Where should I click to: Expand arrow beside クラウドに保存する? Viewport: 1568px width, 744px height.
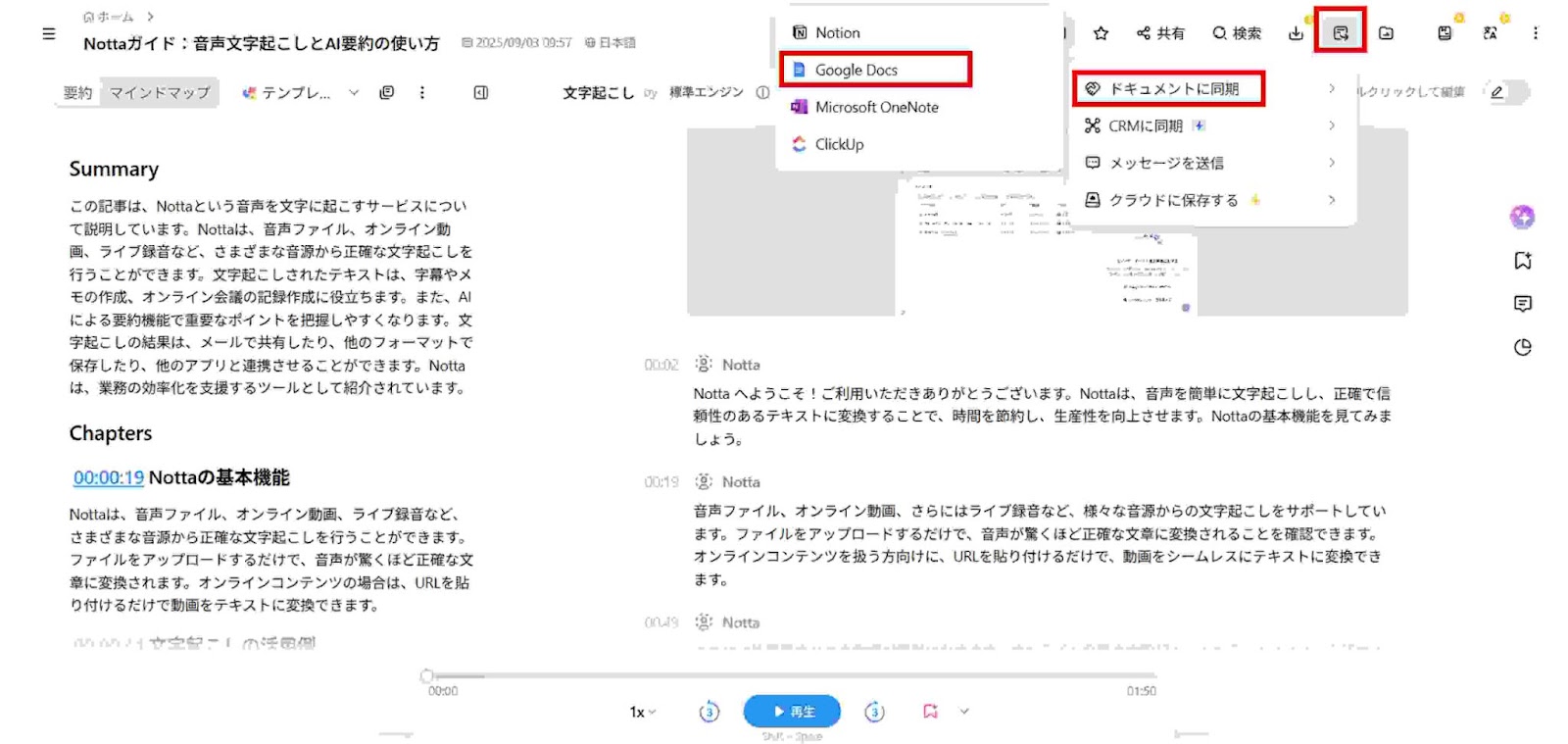(1331, 200)
